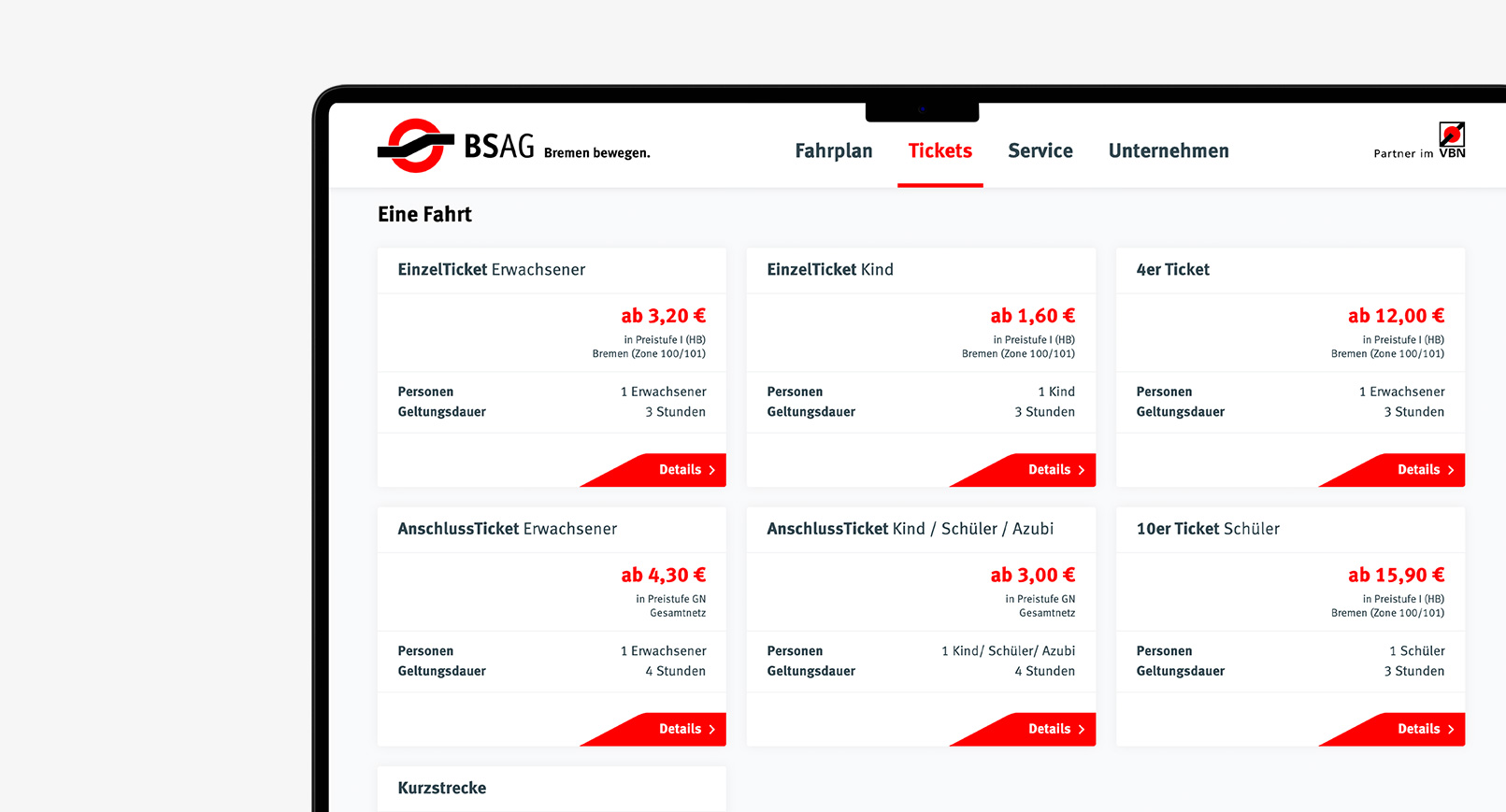The height and width of the screenshot is (812, 1506).
Task: Click the BSAG logo icon
Action: point(415,146)
